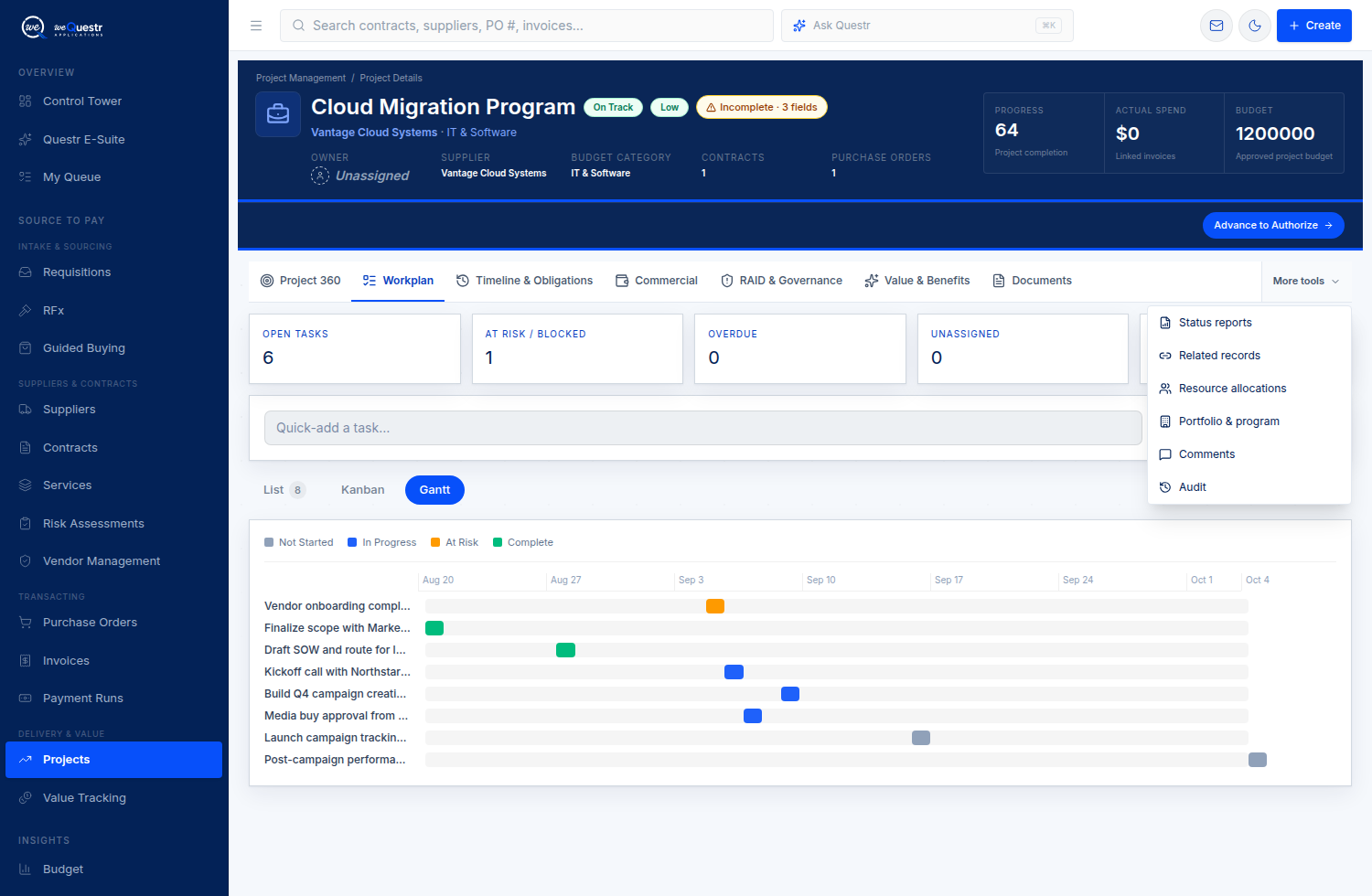Image resolution: width=1372 pixels, height=896 pixels.
Task: Click the Quick-add a task field
Action: point(703,428)
